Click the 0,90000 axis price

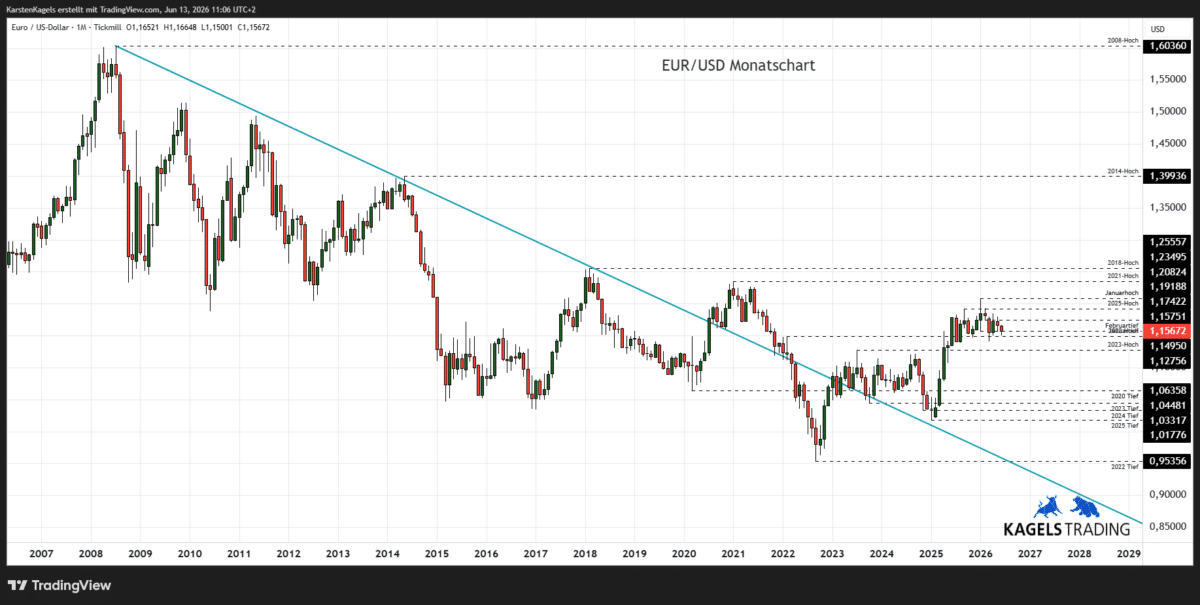pyautogui.click(x=1168, y=494)
